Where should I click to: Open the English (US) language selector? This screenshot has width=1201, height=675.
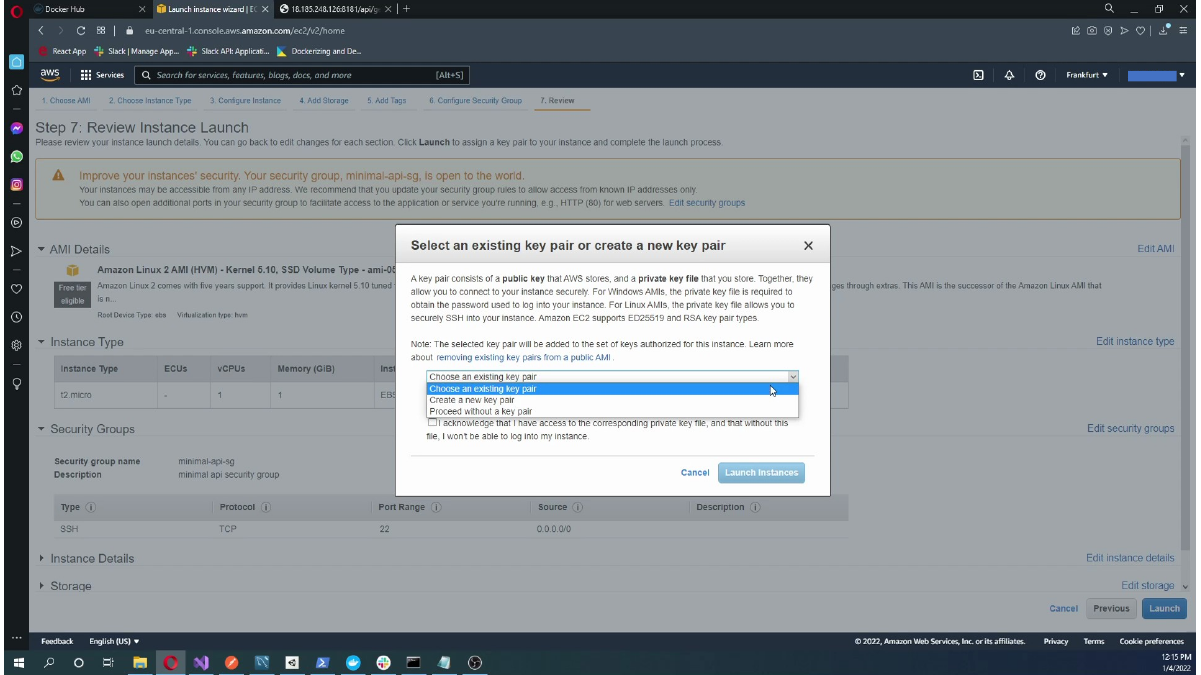point(114,641)
